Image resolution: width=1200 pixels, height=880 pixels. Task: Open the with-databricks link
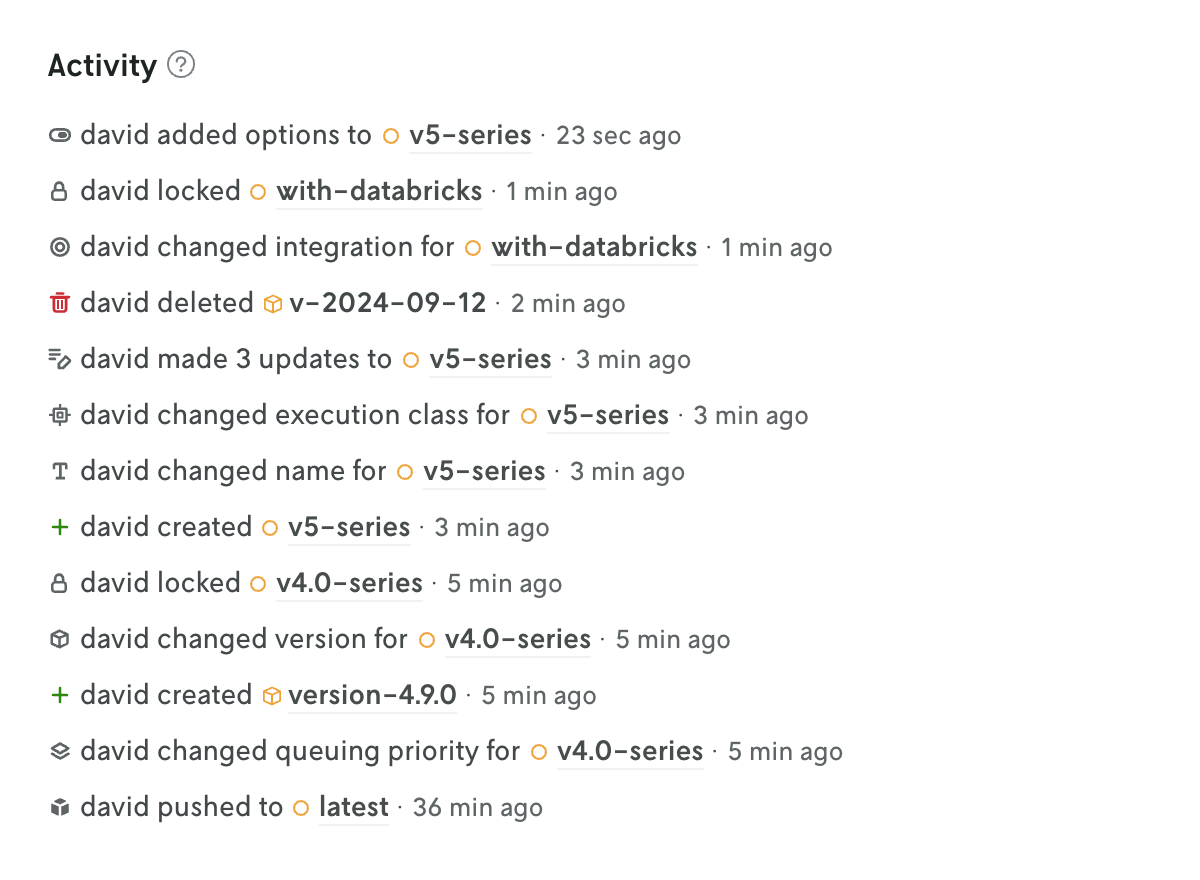379,191
